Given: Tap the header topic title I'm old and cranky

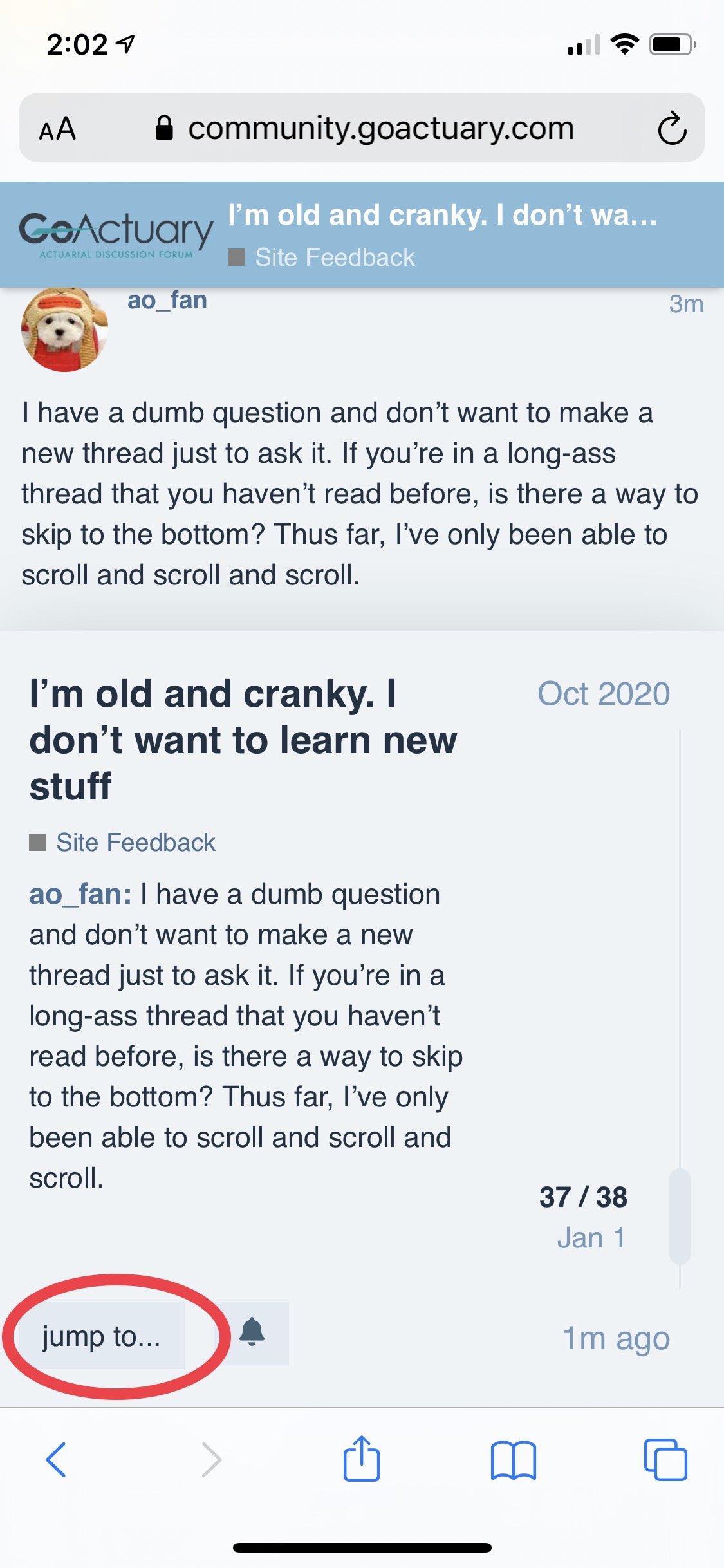Looking at the screenshot, I should point(443,216).
